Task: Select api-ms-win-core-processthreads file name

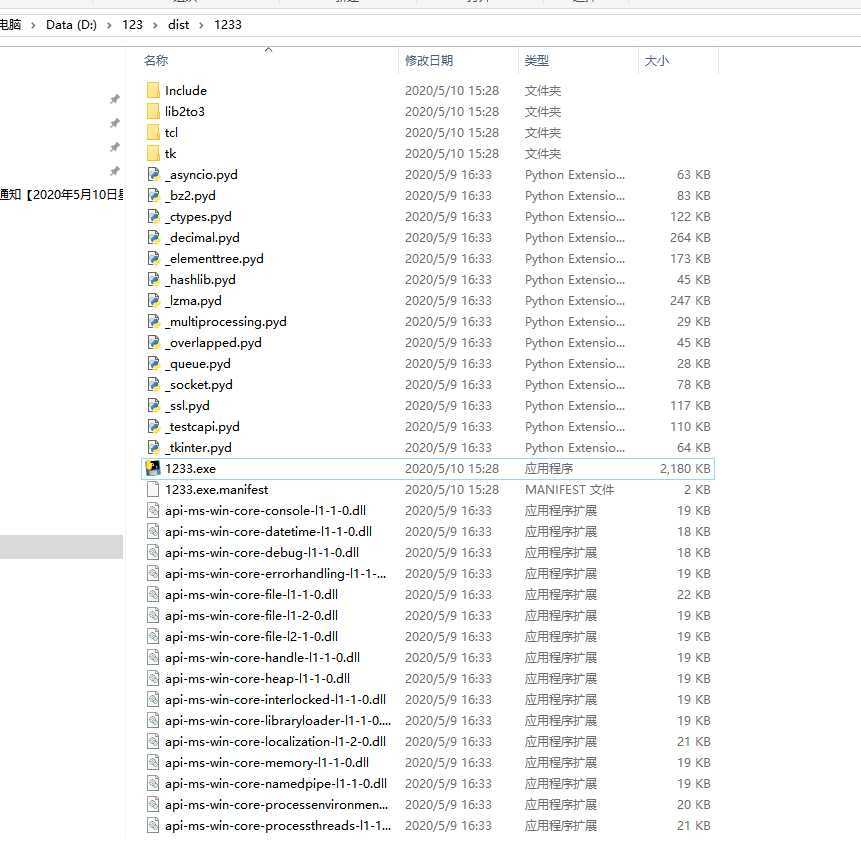Action: (278, 826)
